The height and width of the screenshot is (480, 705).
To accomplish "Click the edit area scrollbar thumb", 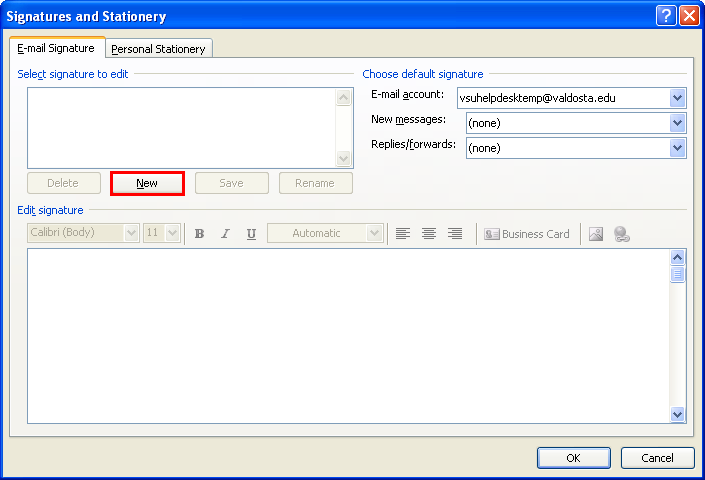I will [x=677, y=274].
